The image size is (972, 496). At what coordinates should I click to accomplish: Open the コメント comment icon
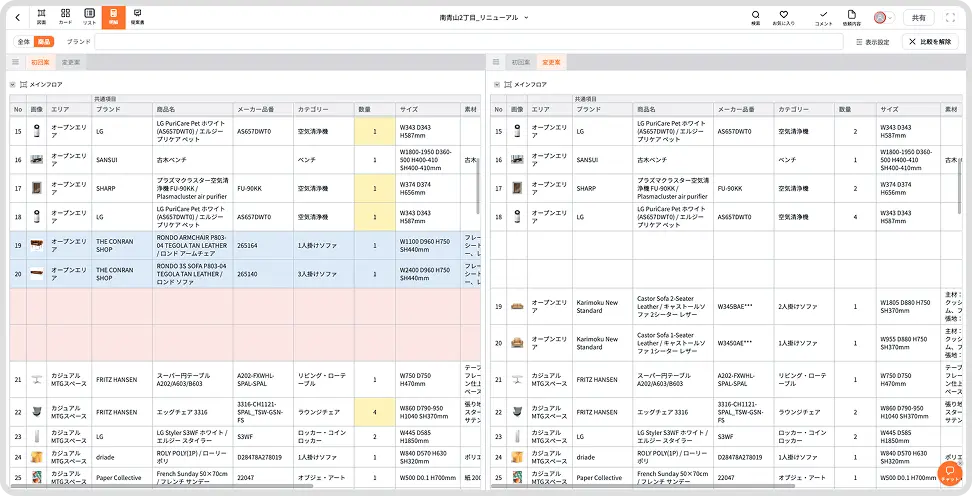(x=823, y=17)
